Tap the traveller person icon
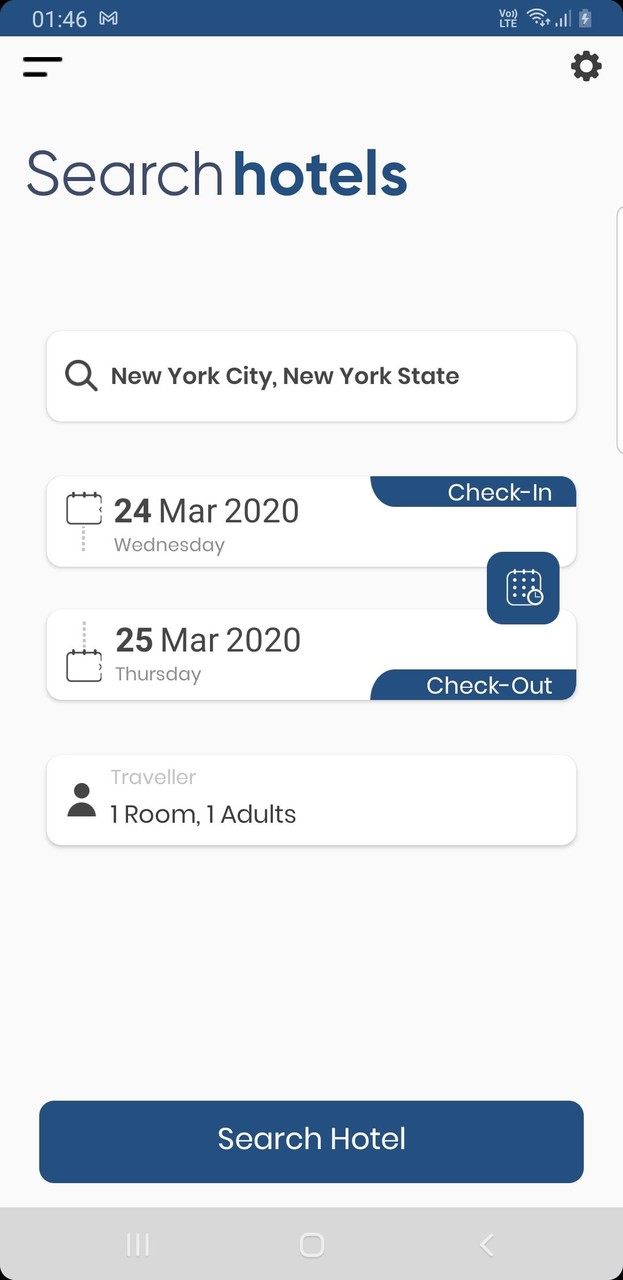The image size is (623, 1280). 81,800
